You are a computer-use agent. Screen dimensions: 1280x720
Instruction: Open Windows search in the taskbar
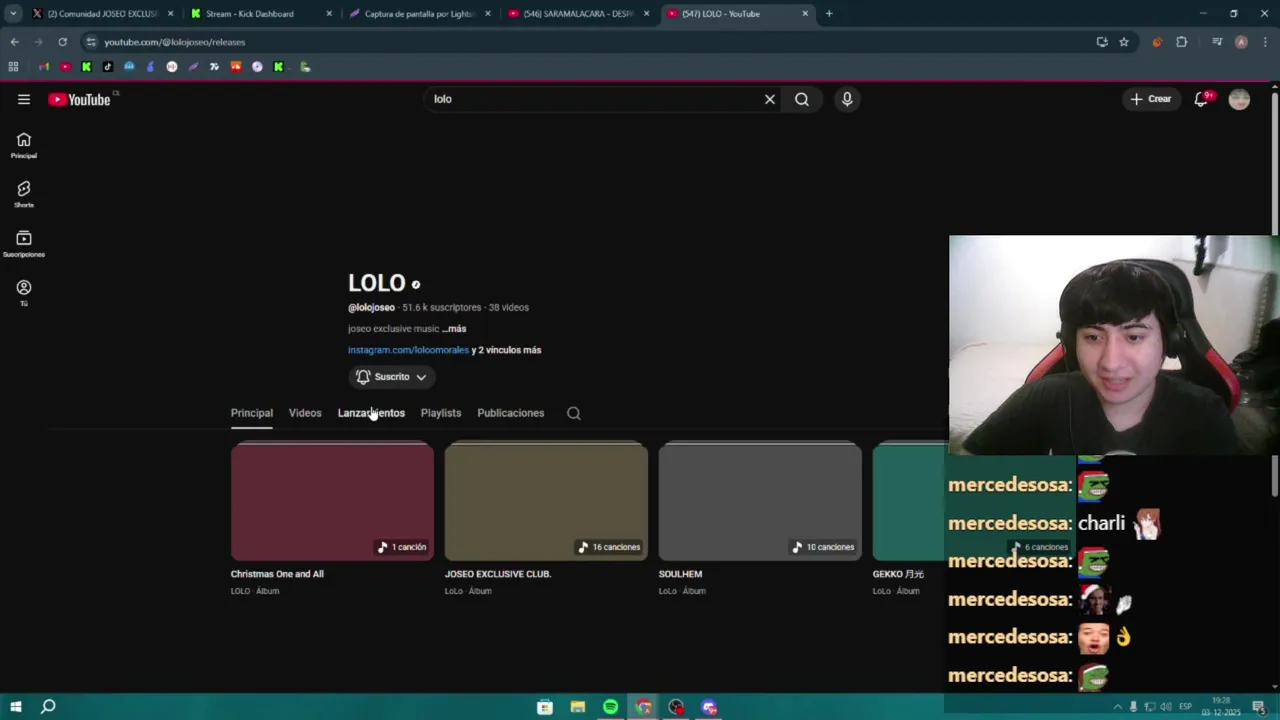pos(48,707)
